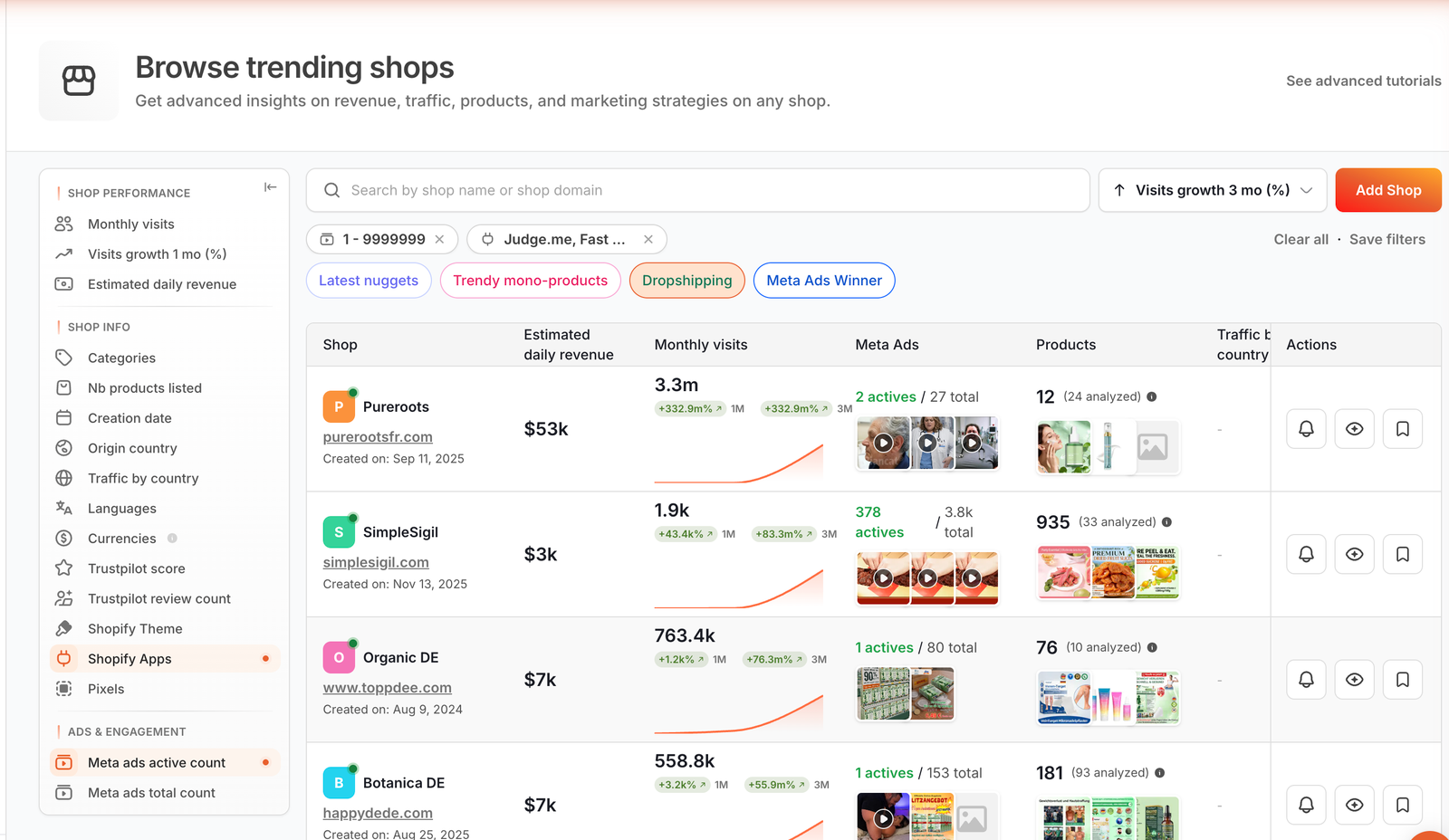Click the info icon beside Currencies
1449x840 pixels.
(x=172, y=538)
